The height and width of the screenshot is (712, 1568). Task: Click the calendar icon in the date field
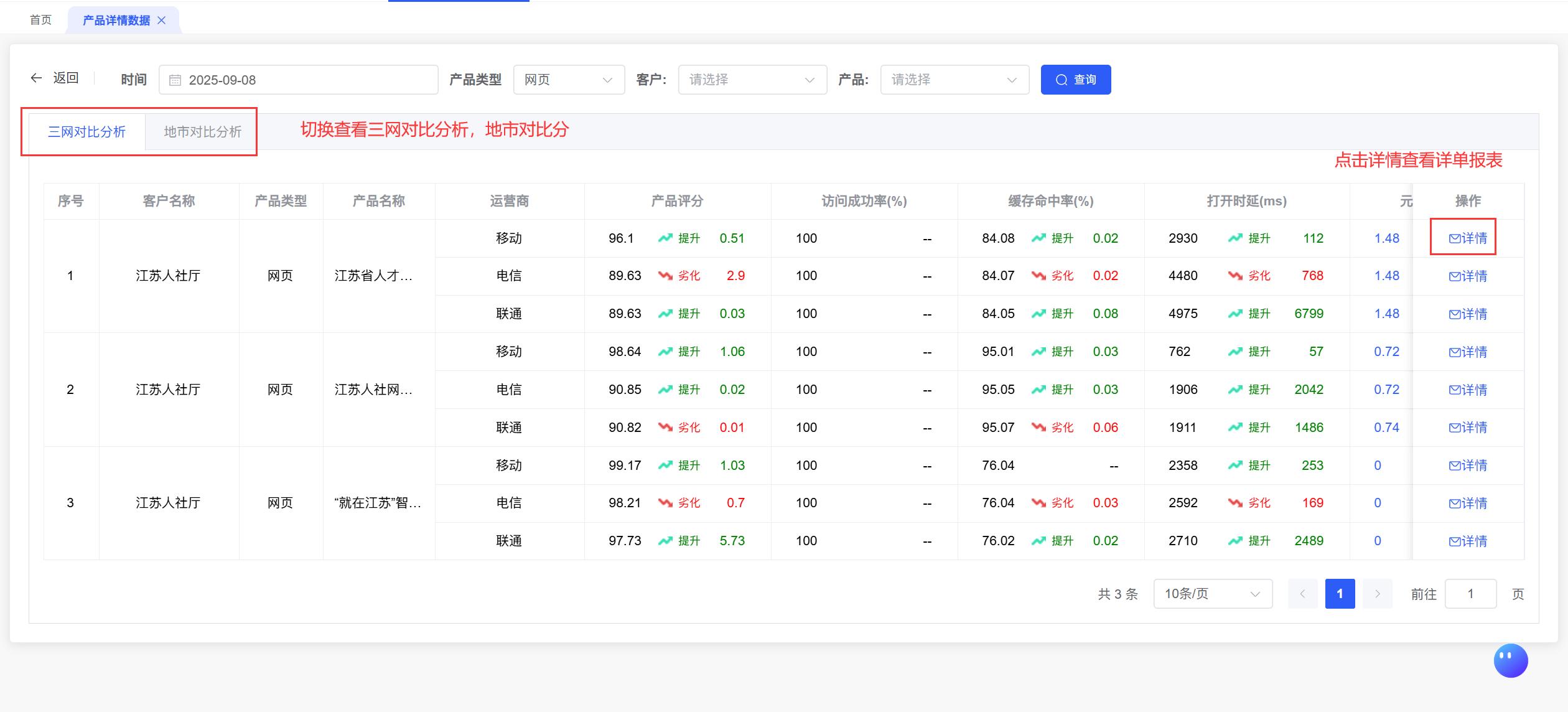point(175,80)
